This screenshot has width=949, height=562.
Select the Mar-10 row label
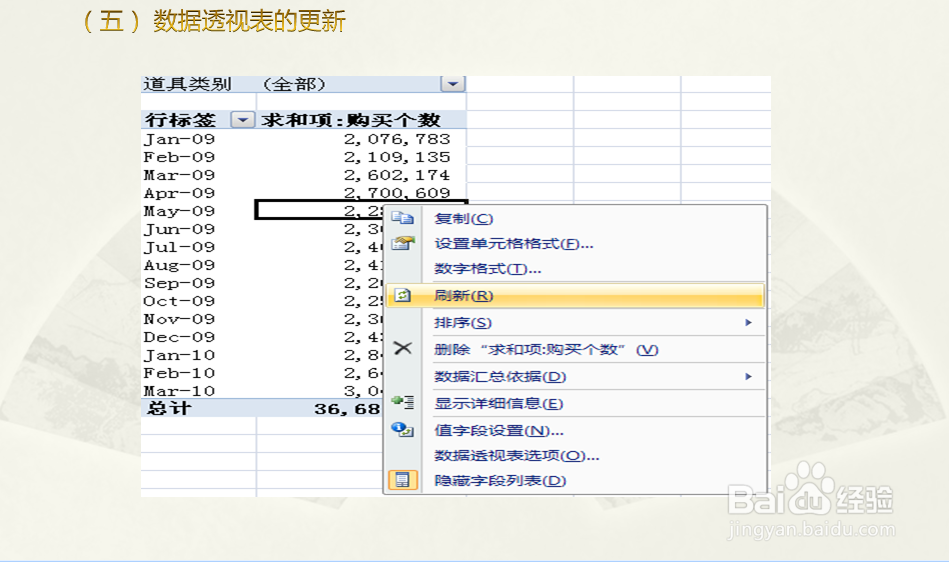[x=179, y=391]
